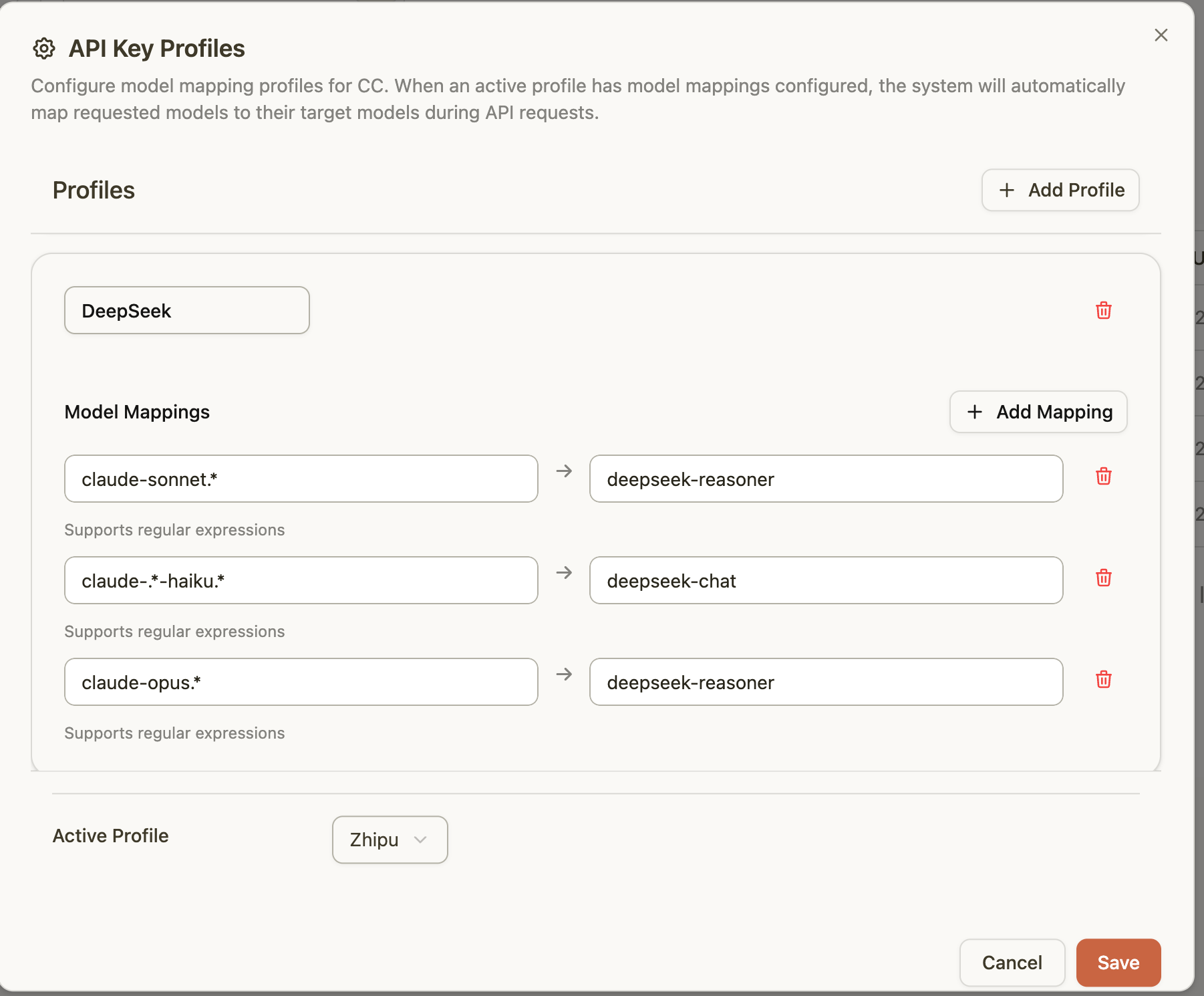The width and height of the screenshot is (1204, 996).
Task: Click the Add Profile button
Action: [1060, 190]
